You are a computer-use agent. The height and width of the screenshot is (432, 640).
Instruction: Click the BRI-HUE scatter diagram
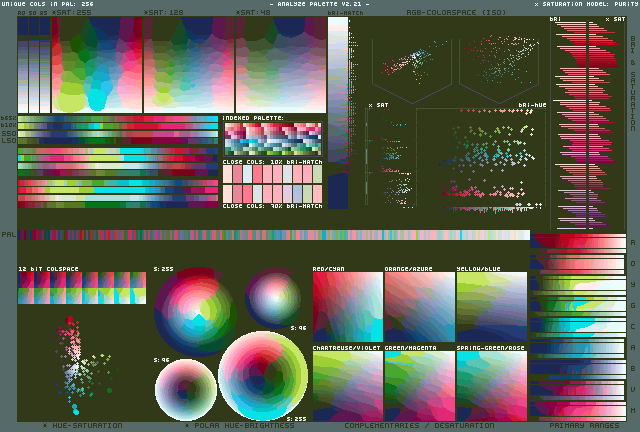(481, 159)
